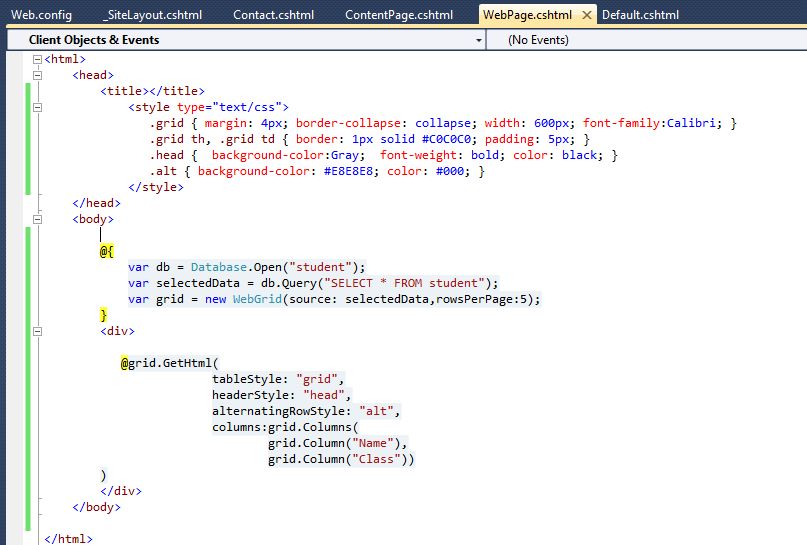Screen dimensions: 807x545
Task: Switch to Contact.cshtml tab
Action: [273, 15]
